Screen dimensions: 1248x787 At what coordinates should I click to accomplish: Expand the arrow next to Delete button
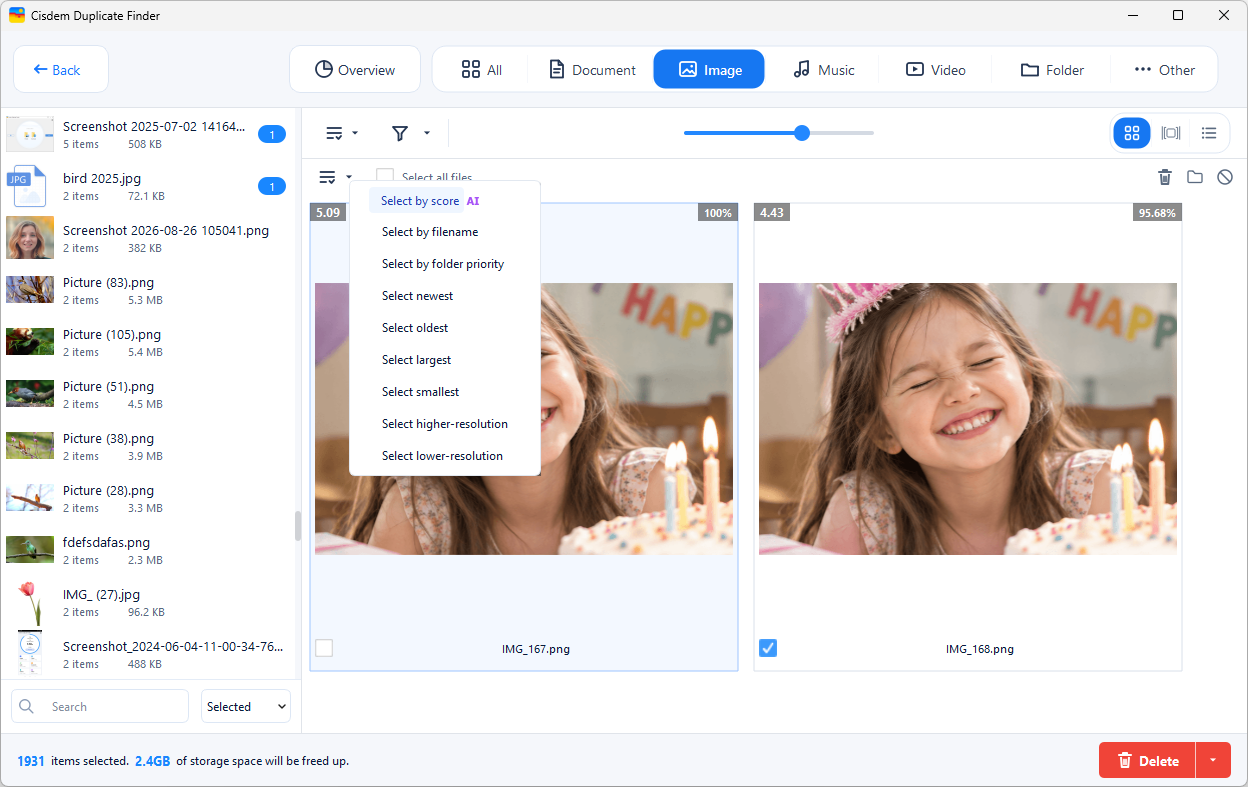pyautogui.click(x=1213, y=760)
